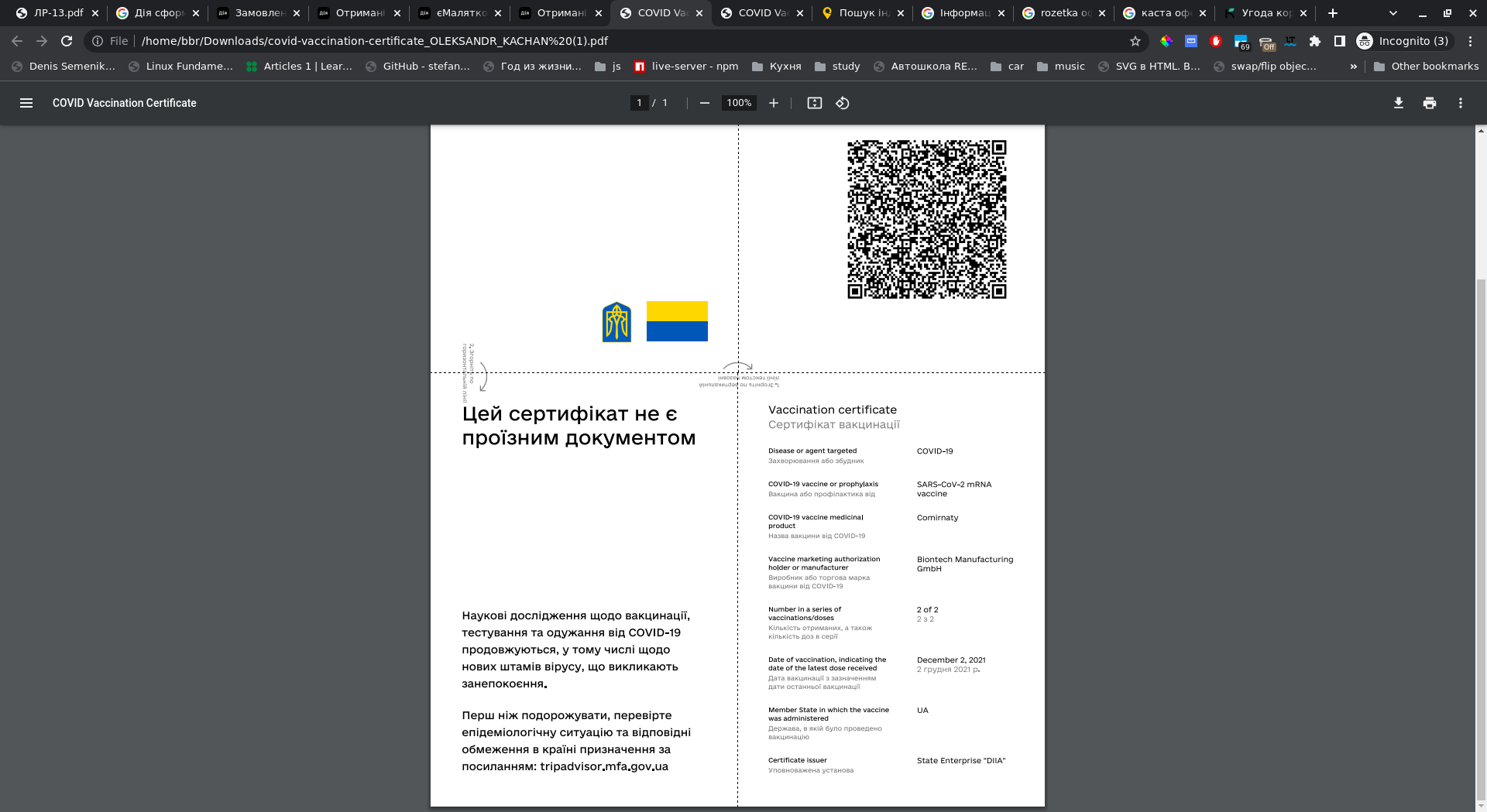Reload the current page
The image size is (1487, 812).
(67, 41)
